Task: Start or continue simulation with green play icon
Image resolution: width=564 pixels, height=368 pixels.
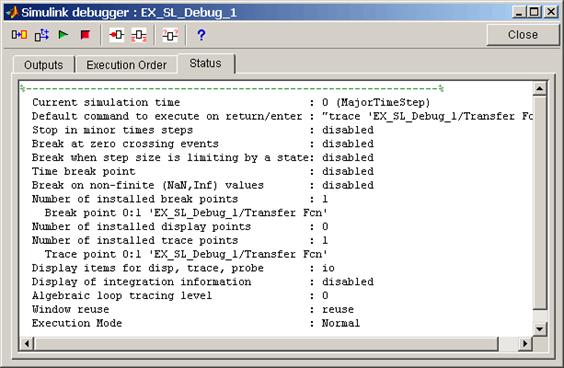Action: [63, 35]
